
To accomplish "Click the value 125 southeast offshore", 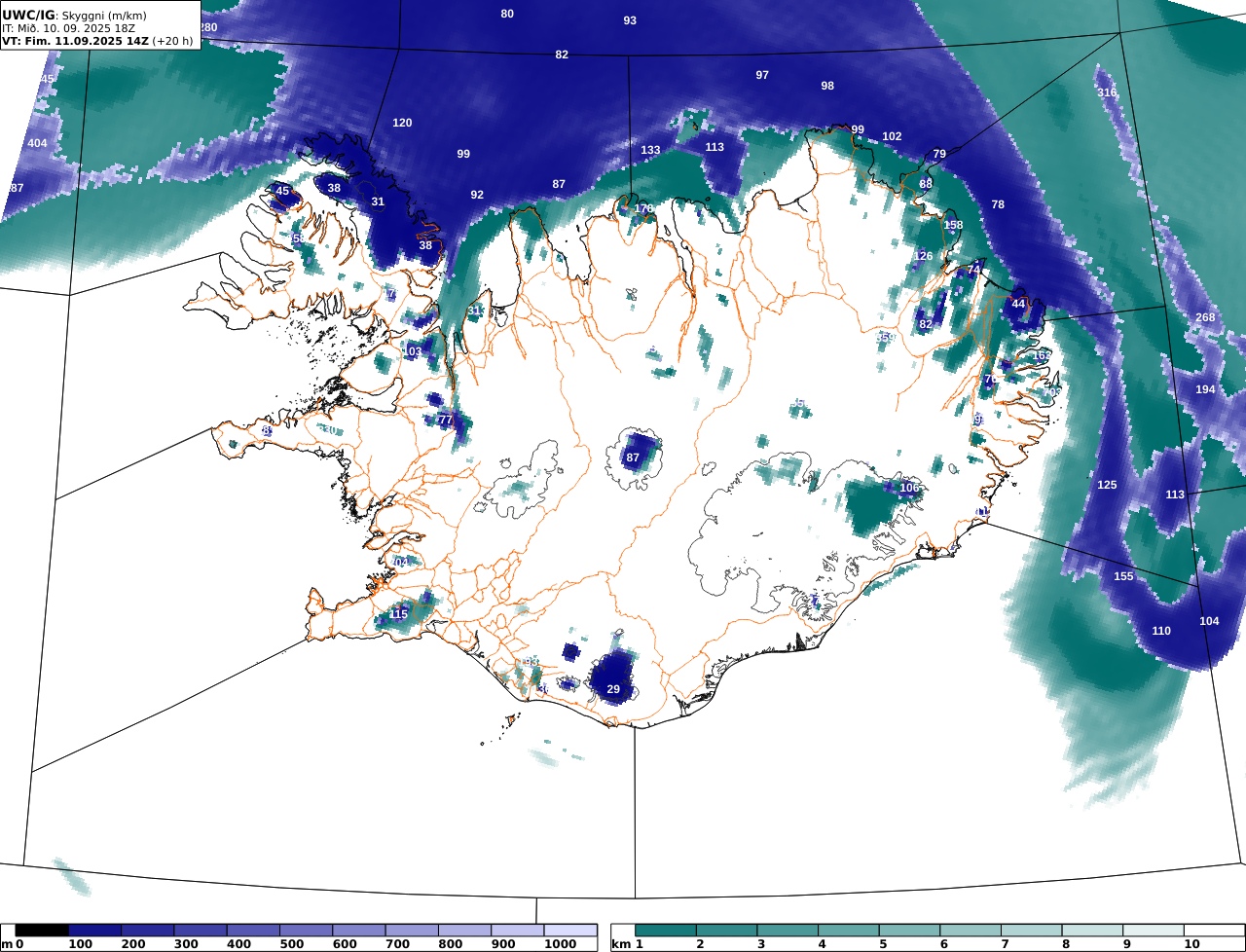I will click(x=1107, y=485).
